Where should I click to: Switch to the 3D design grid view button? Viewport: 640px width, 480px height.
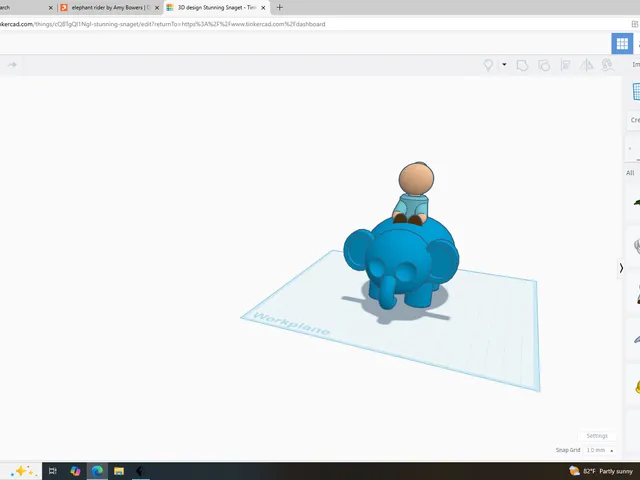click(x=622, y=43)
